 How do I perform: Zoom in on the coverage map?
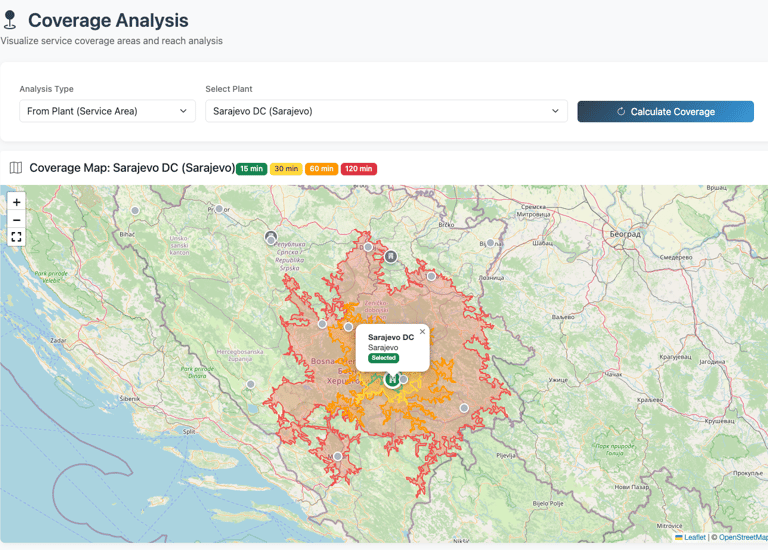click(x=16, y=202)
